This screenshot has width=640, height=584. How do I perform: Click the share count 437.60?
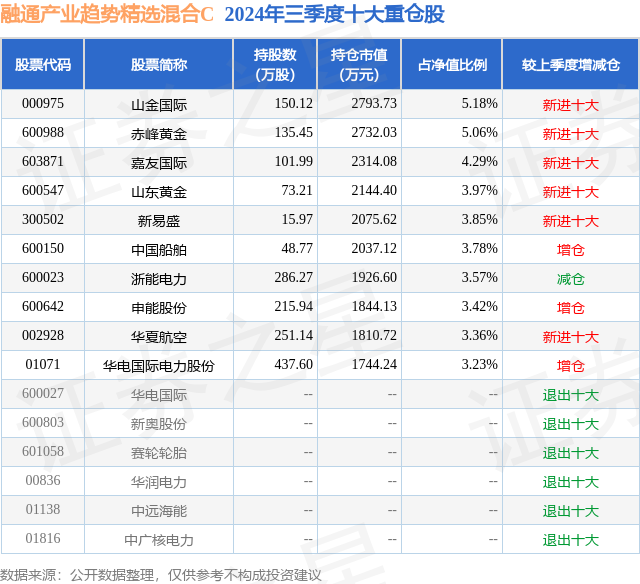[x=293, y=364]
